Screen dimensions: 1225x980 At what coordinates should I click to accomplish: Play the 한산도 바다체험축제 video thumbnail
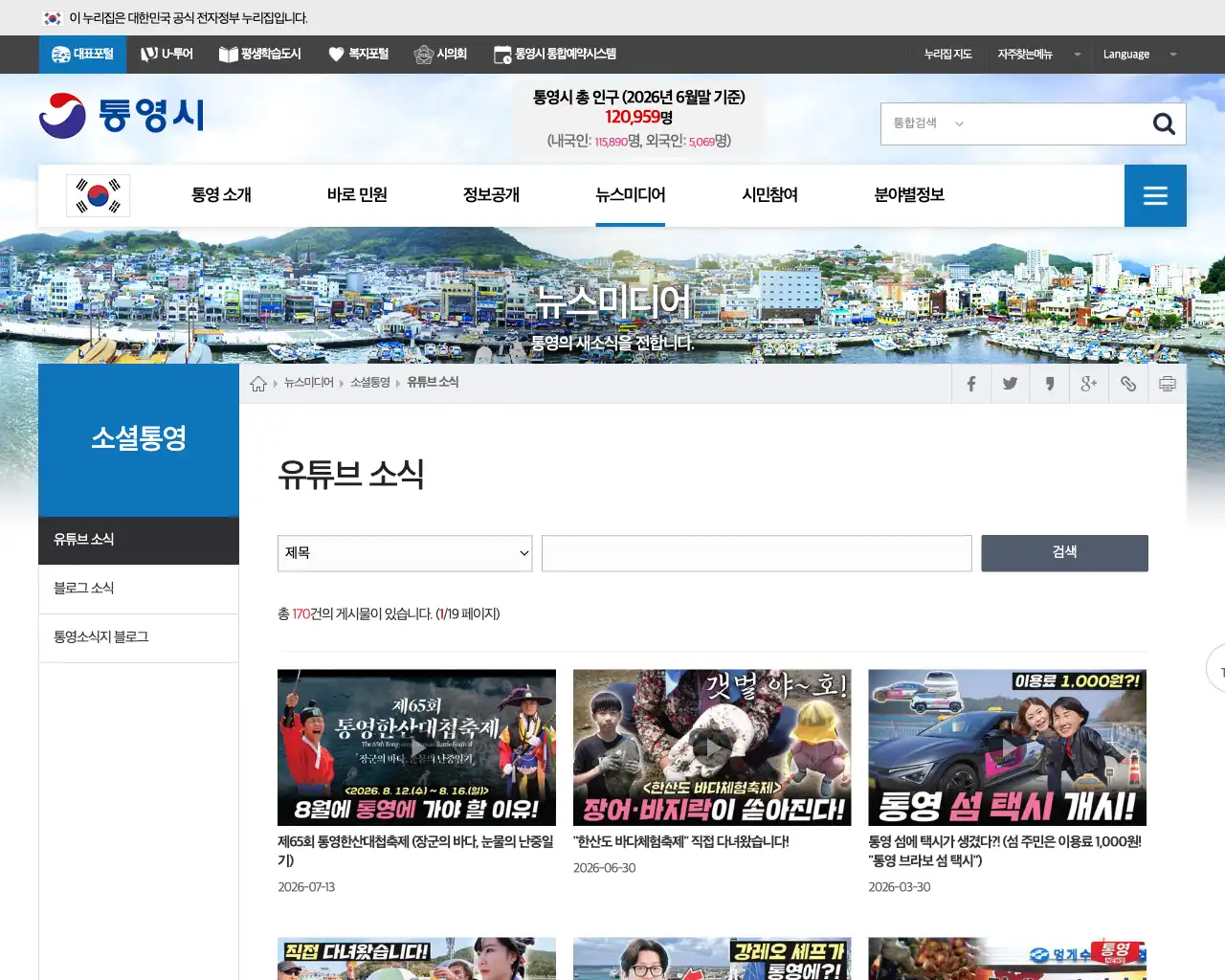point(712,747)
